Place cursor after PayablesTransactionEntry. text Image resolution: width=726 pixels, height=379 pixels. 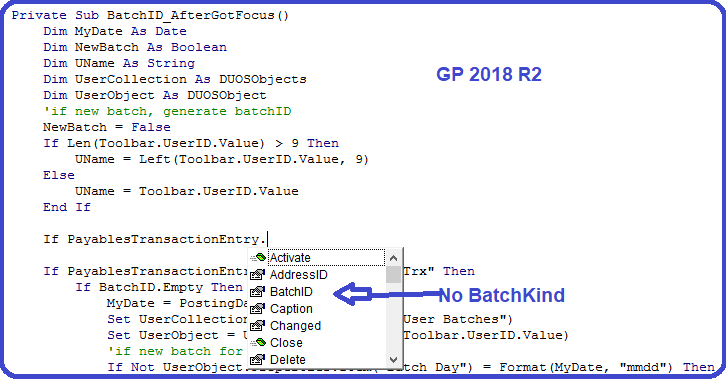(267, 239)
